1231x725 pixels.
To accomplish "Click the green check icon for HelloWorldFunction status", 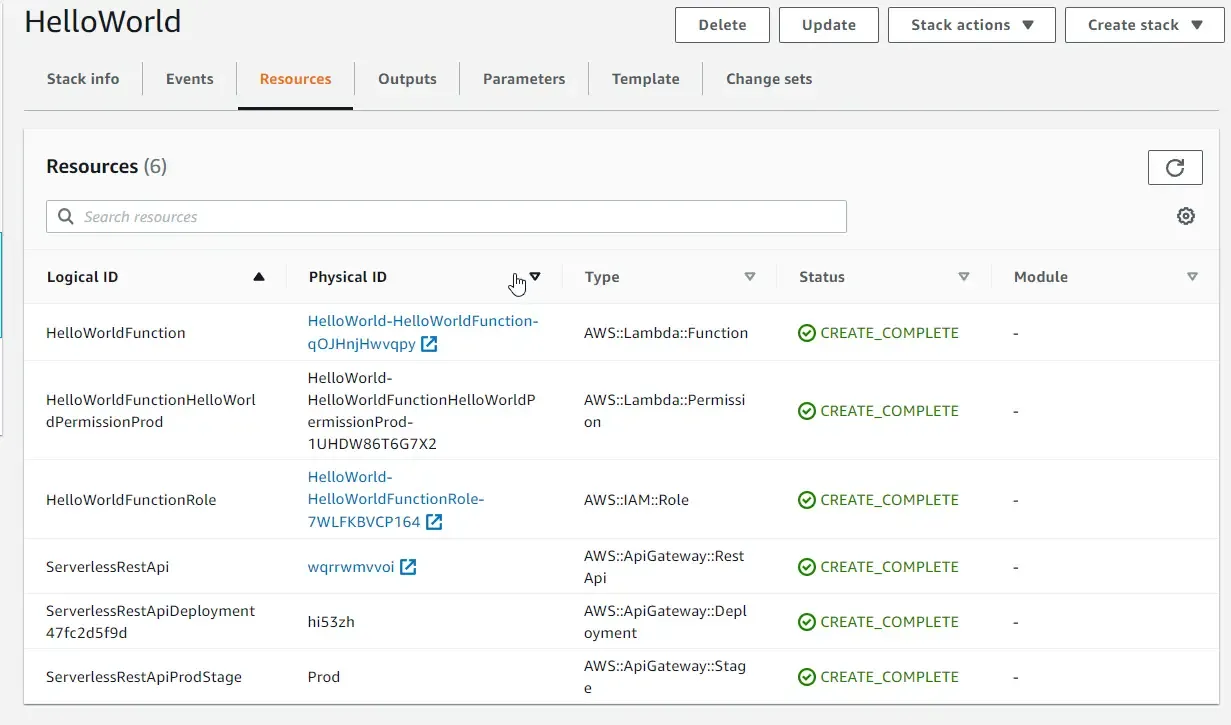I will click(806, 332).
